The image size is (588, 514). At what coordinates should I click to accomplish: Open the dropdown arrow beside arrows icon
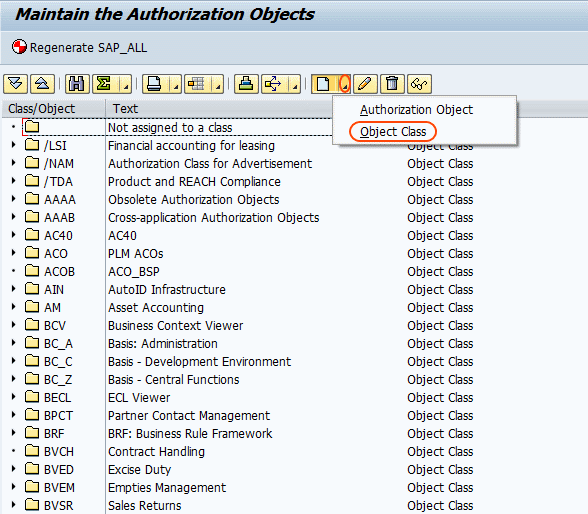(x=294, y=83)
